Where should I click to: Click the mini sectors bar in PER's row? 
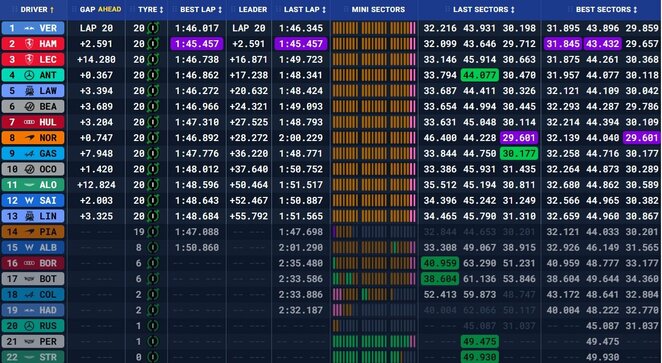[374, 341]
